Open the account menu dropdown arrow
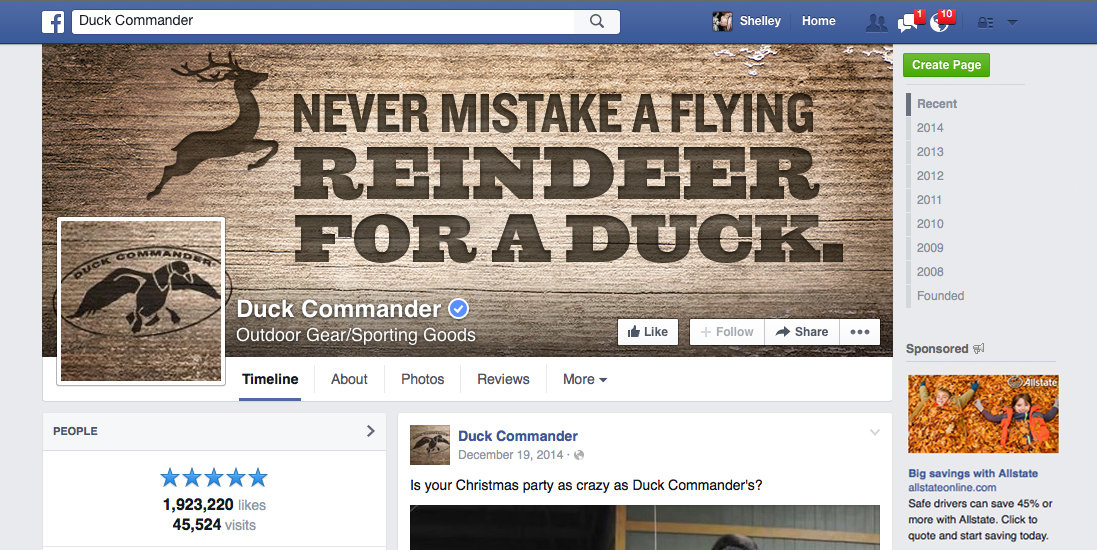 1012,22
